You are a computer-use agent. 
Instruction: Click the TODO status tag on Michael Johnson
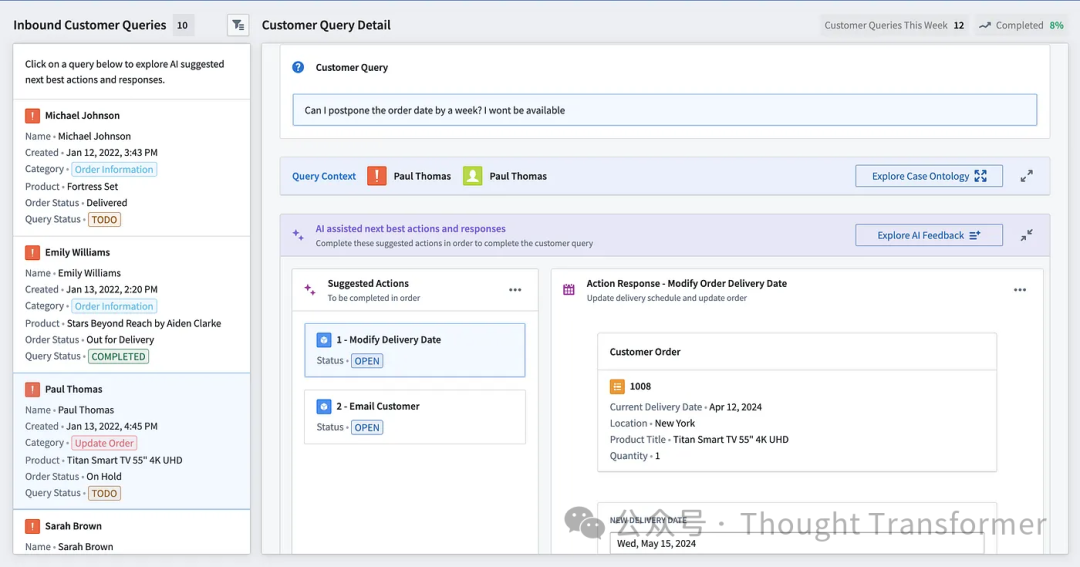coord(105,220)
